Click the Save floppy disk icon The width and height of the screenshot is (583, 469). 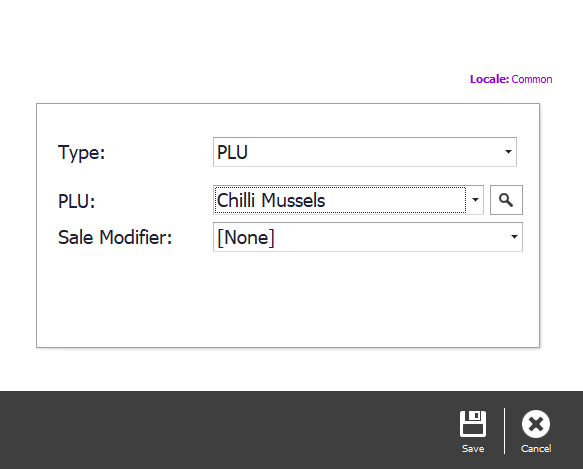point(473,424)
